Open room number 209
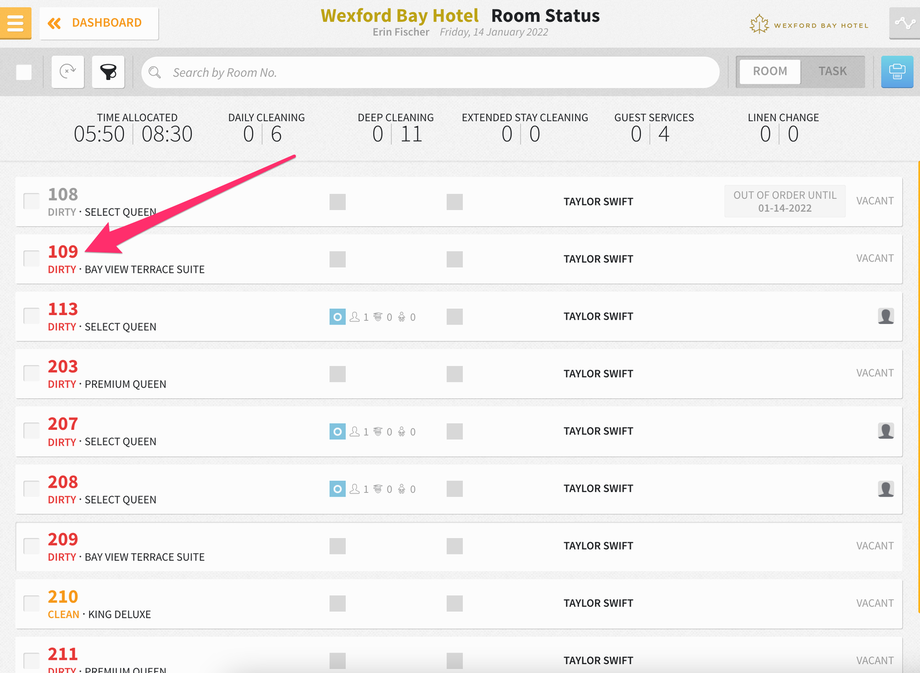Viewport: 920px width, 673px height. (x=63, y=539)
